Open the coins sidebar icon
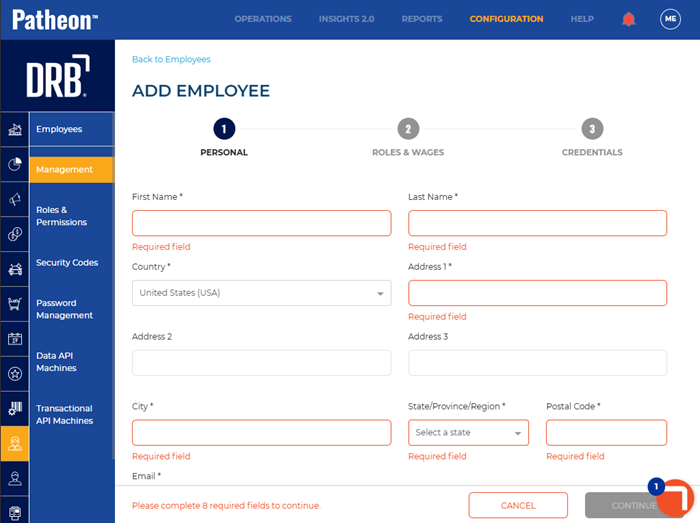700x523 pixels. pyautogui.click(x=15, y=235)
